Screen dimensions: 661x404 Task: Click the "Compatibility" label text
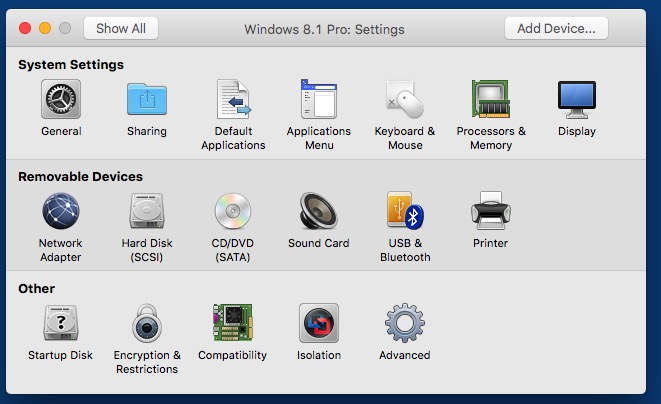tap(232, 356)
